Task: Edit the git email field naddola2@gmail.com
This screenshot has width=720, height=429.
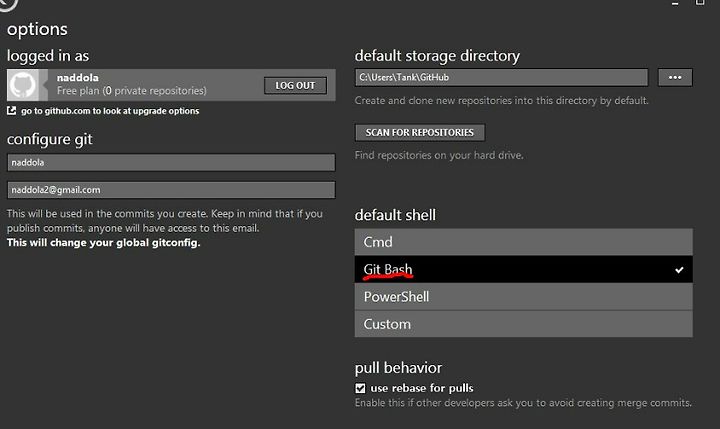Action: tap(171, 190)
